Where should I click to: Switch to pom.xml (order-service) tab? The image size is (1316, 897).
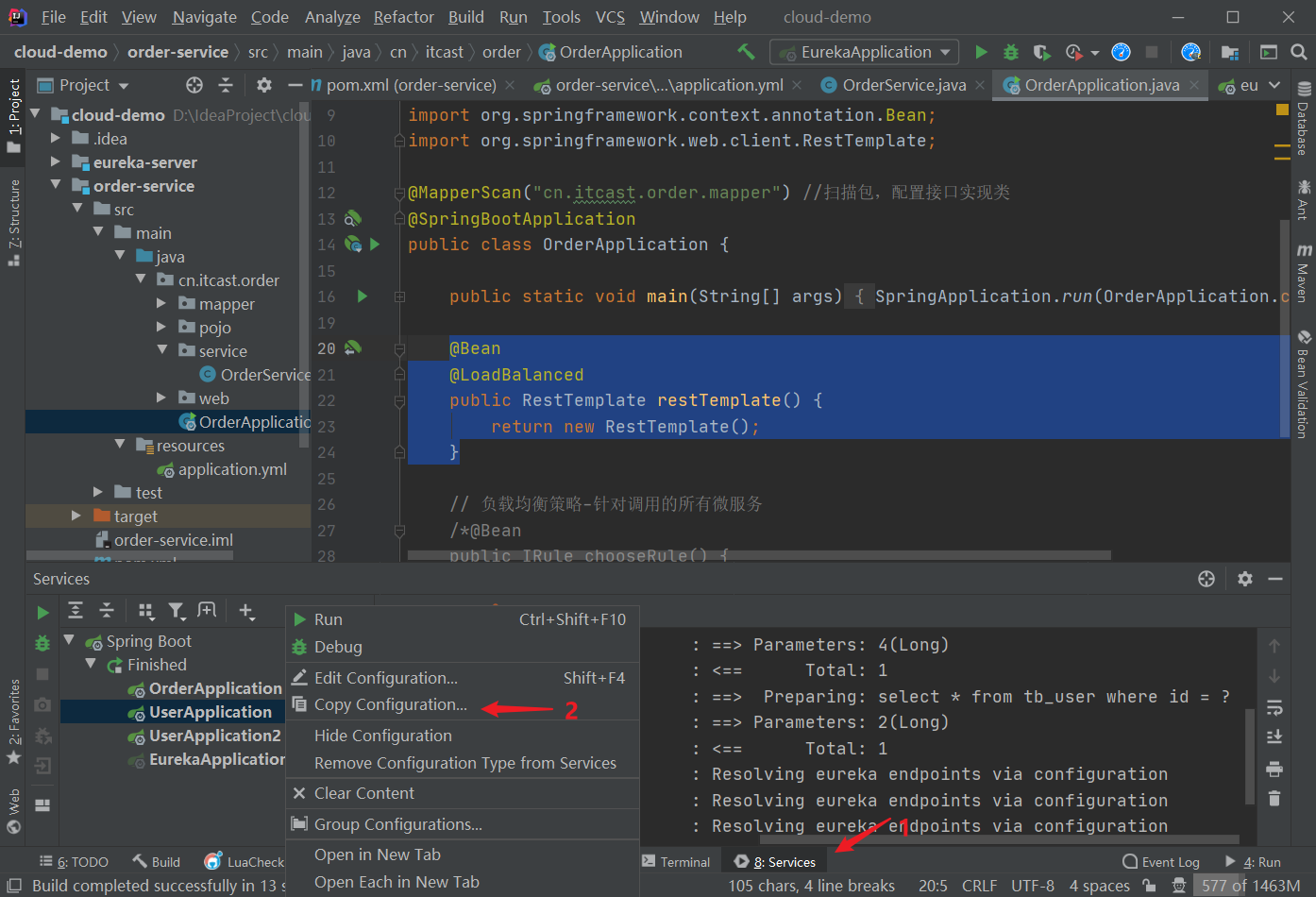(411, 85)
